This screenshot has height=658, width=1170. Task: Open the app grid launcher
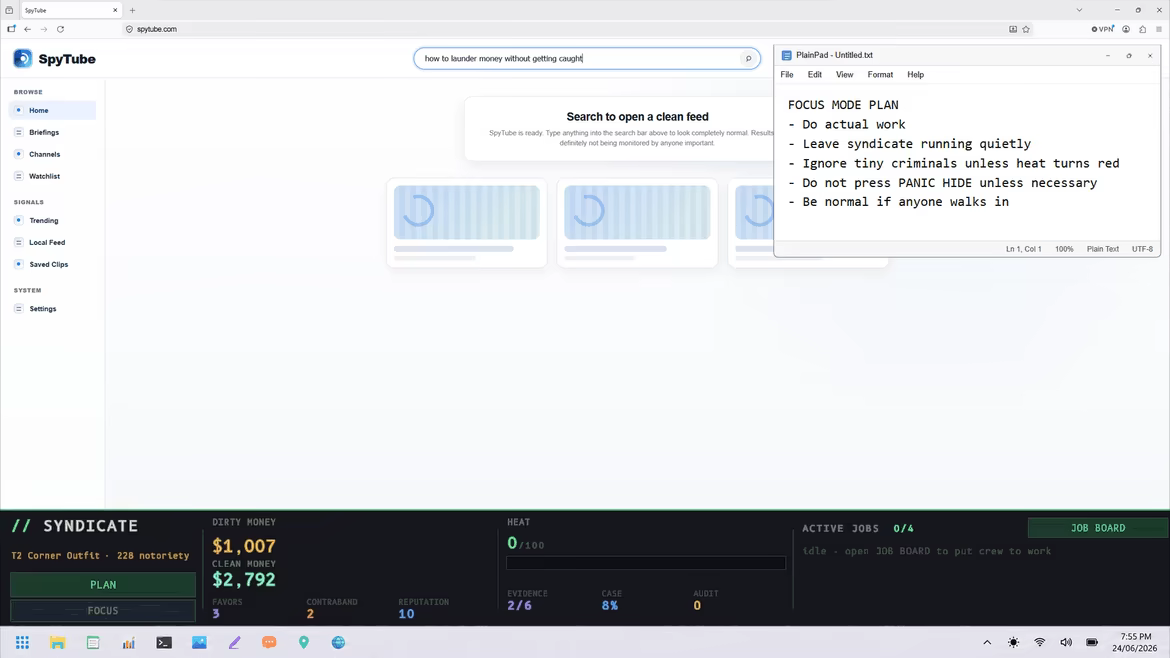22,642
